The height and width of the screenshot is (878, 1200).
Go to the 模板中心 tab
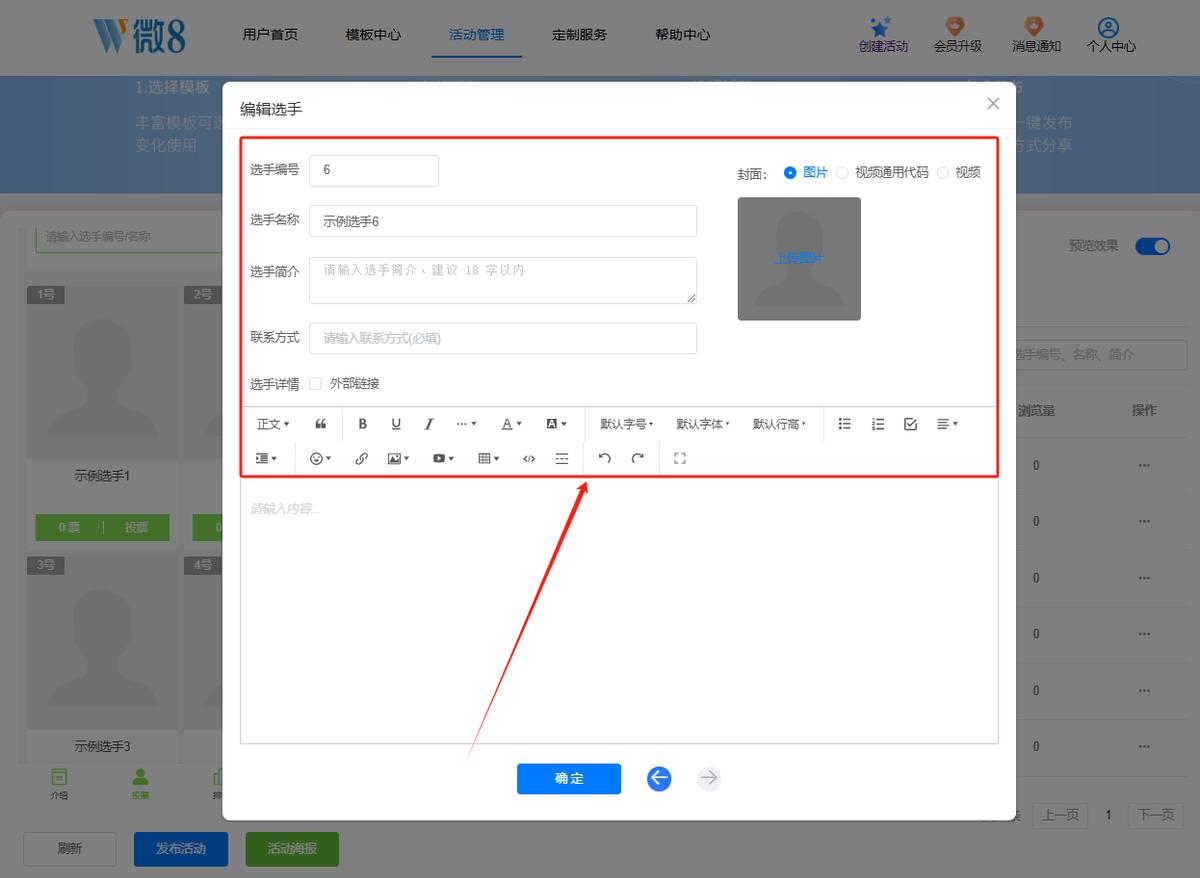pos(373,34)
